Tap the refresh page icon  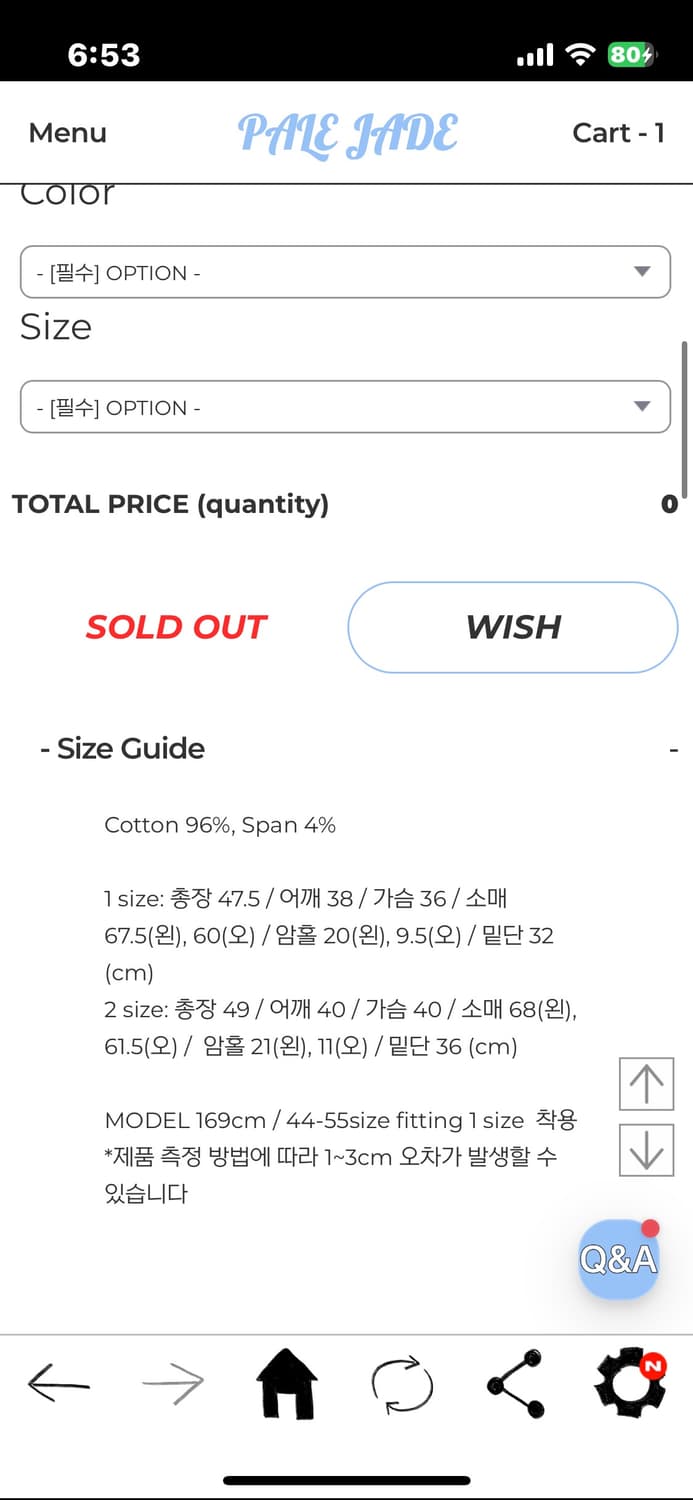(402, 1385)
